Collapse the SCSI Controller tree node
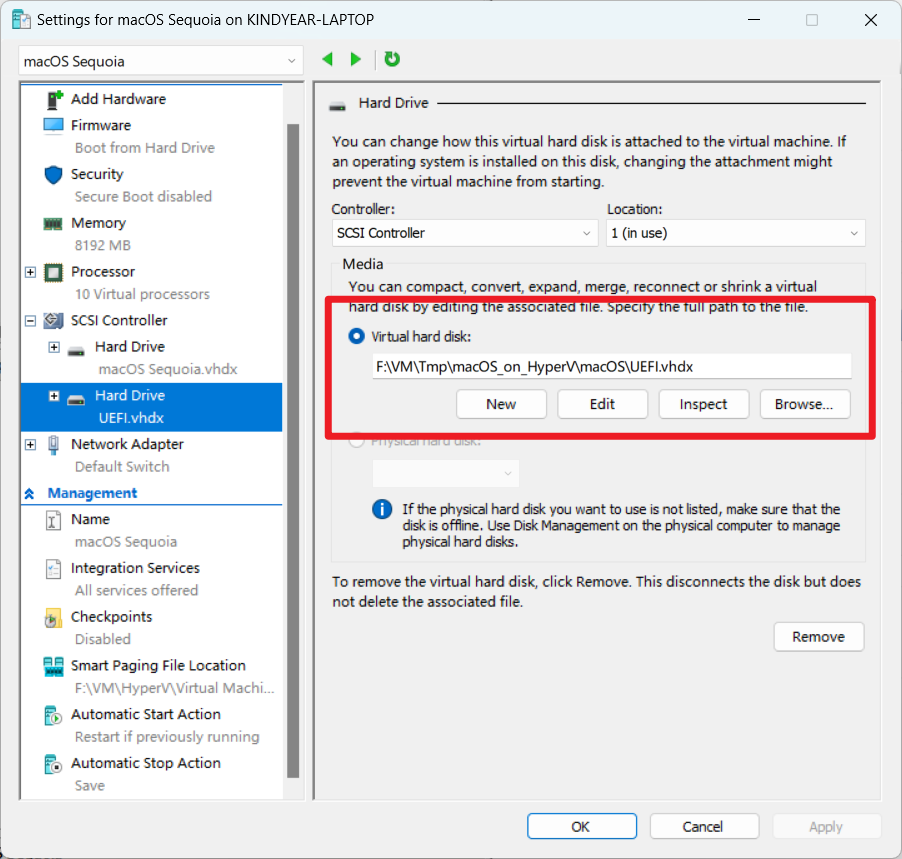This screenshot has height=859, width=902. pyautogui.click(x=30, y=321)
